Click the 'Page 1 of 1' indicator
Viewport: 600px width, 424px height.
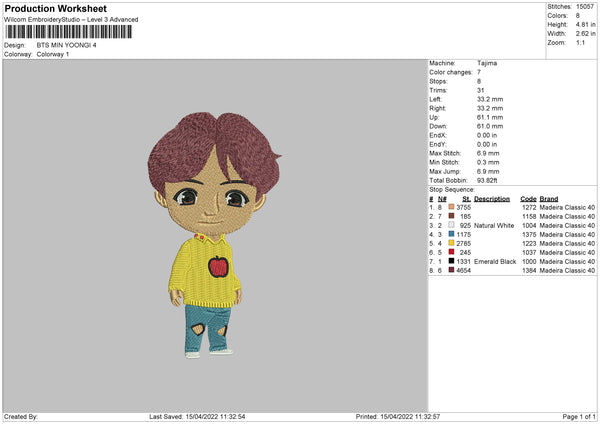coord(579,417)
